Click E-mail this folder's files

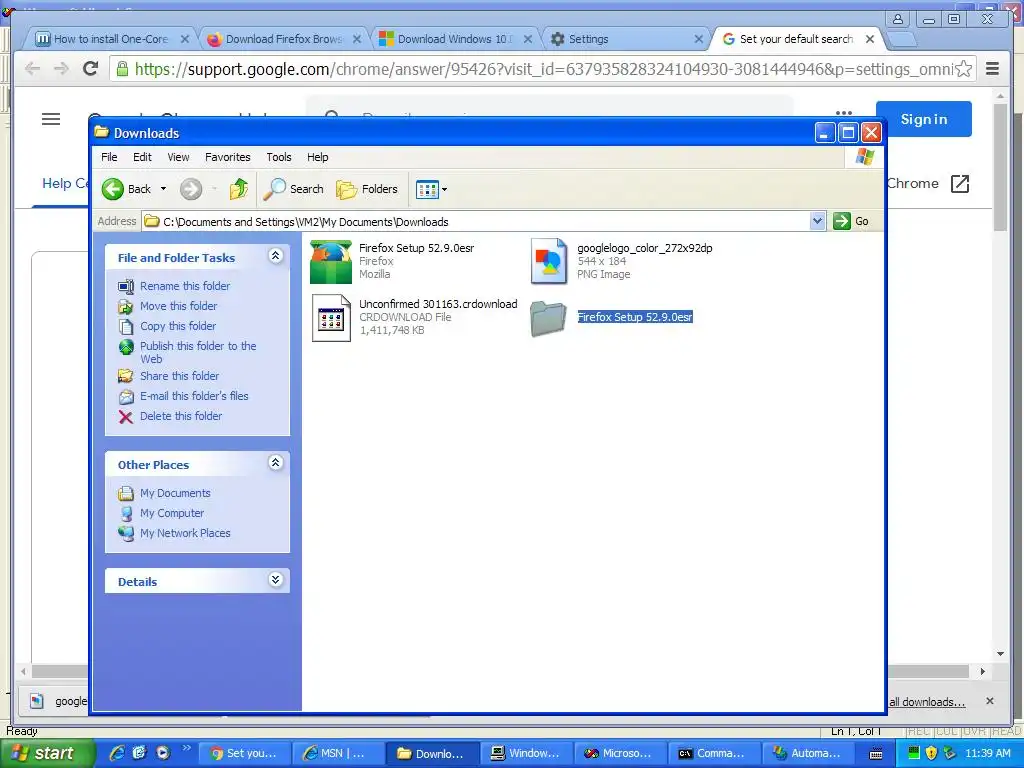pos(194,396)
